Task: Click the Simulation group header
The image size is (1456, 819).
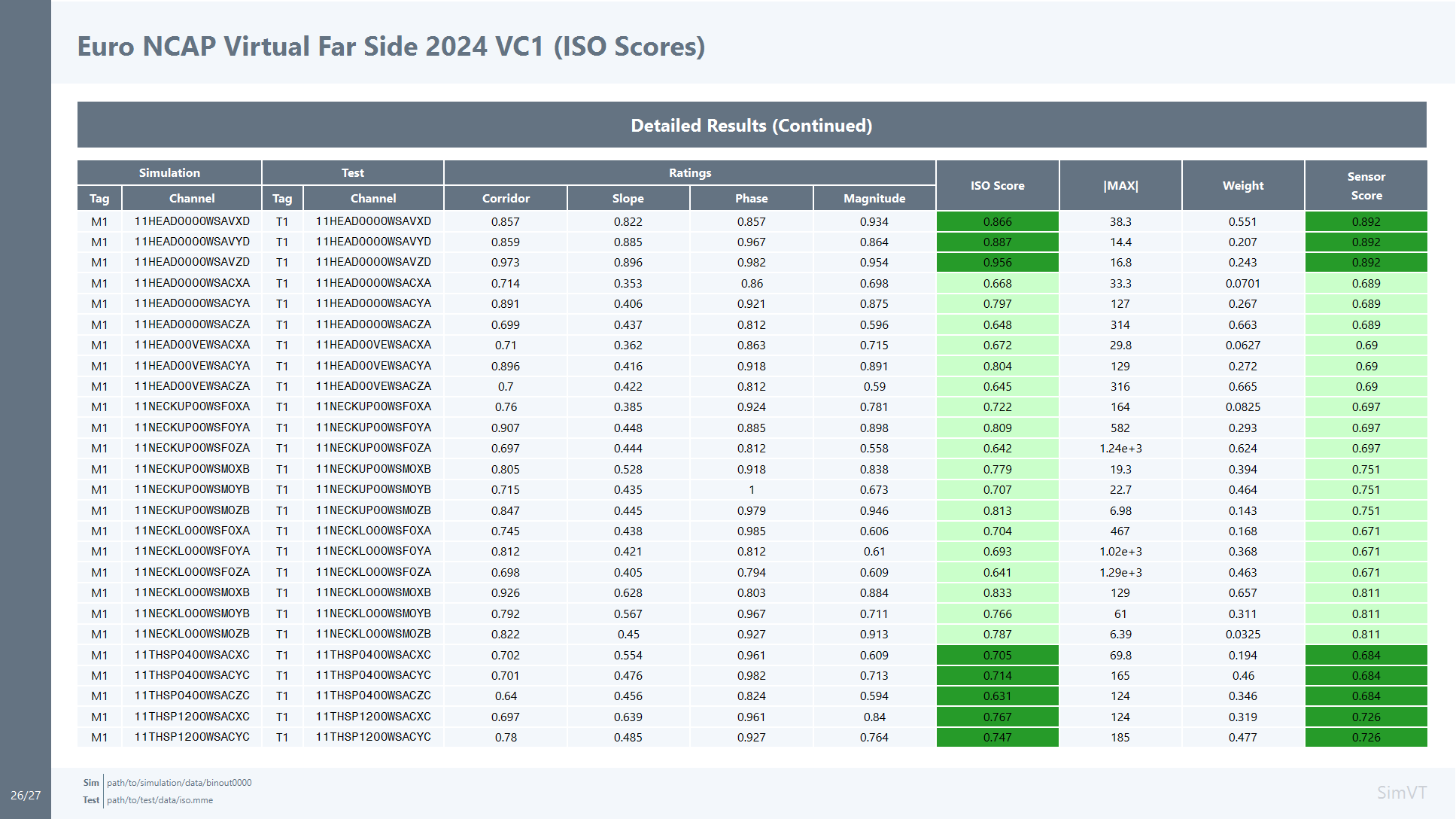Action: point(169,172)
